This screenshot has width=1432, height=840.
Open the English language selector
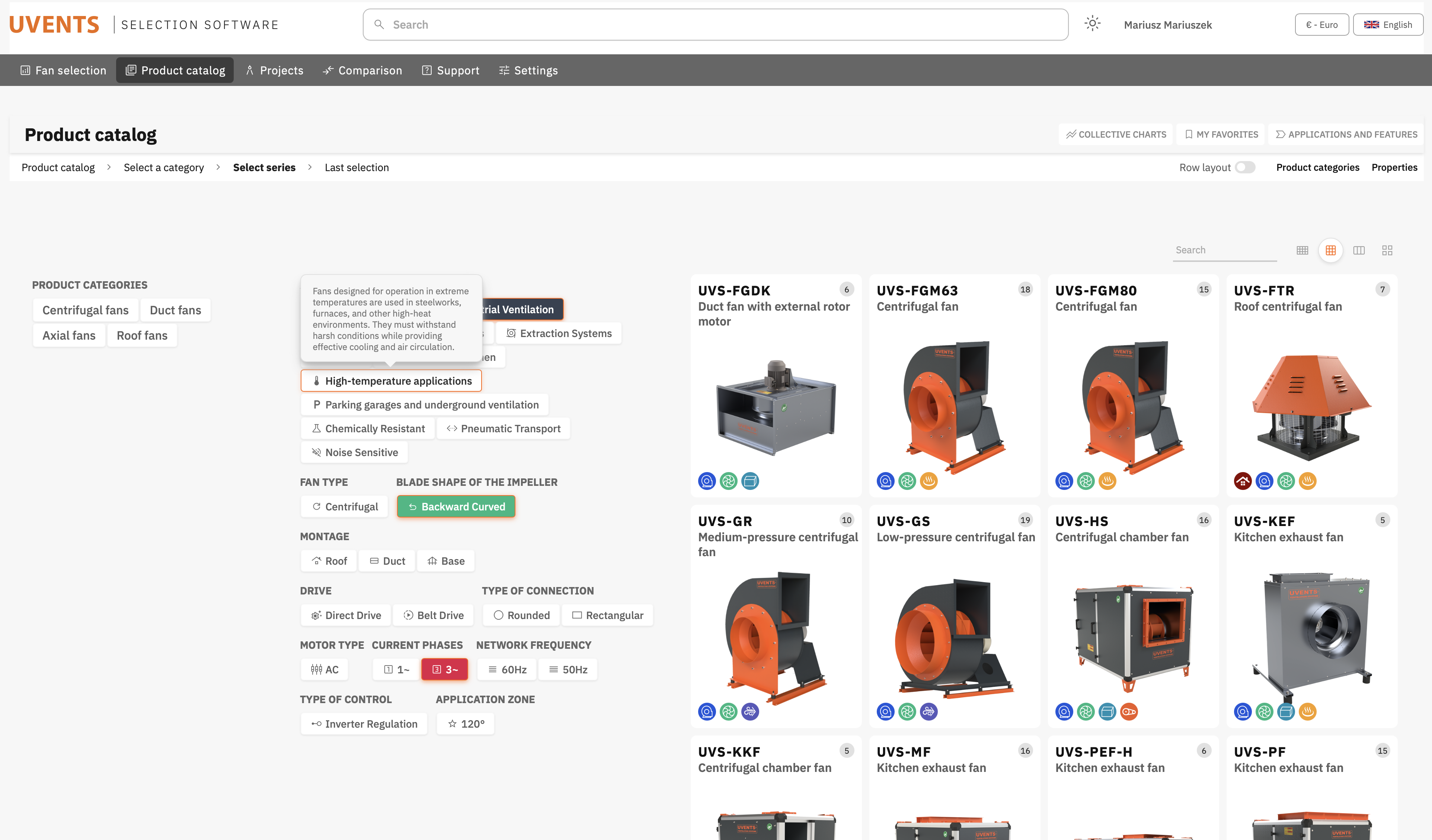coord(1388,25)
